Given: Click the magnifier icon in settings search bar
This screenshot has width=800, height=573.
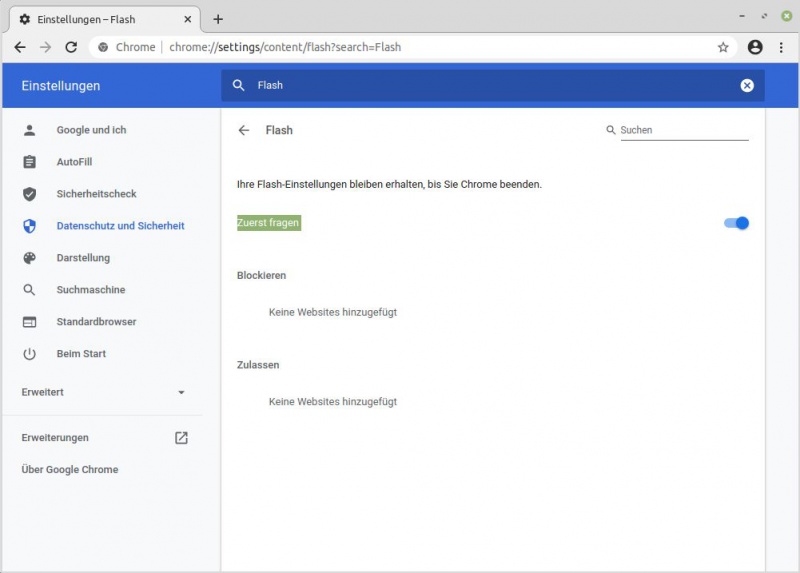Looking at the screenshot, I should [238, 85].
